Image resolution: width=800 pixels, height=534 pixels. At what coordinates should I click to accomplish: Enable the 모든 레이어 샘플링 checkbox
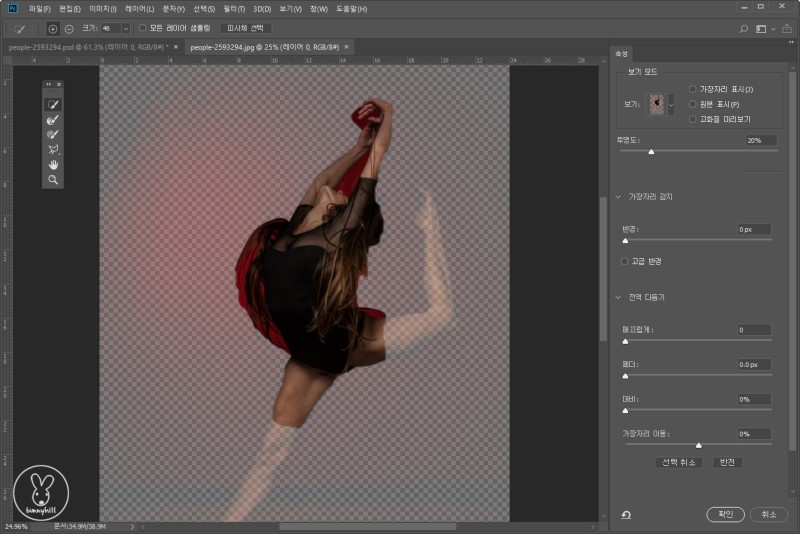pyautogui.click(x=142, y=29)
